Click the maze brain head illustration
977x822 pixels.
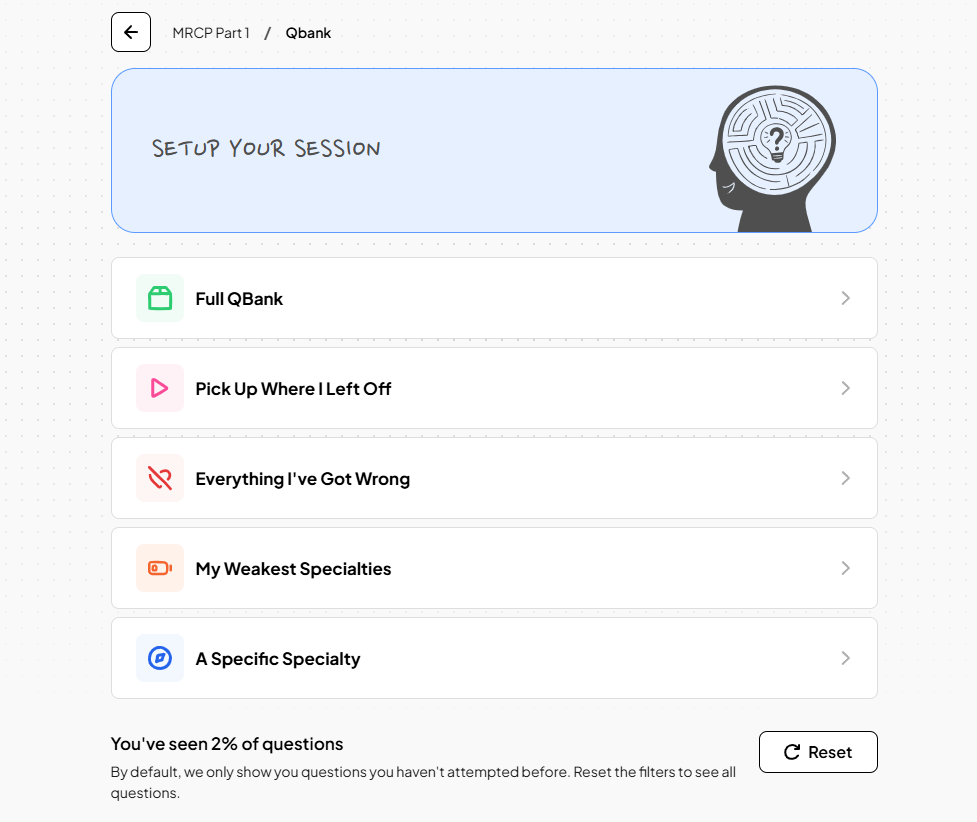click(773, 159)
